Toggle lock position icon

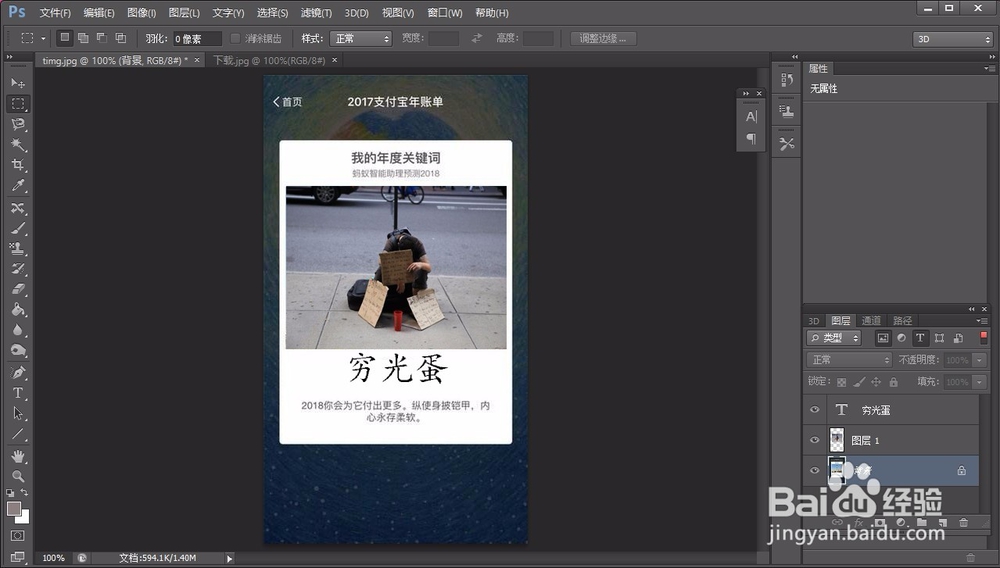point(876,382)
